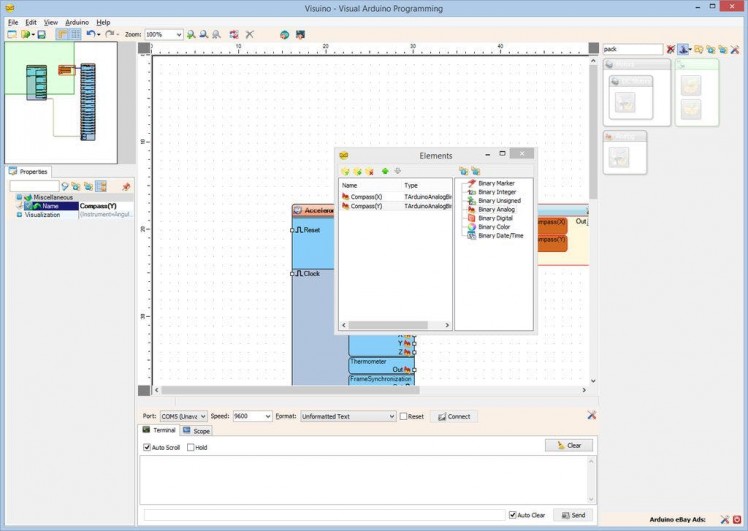
Task: Open the File menu
Action: tap(13, 22)
